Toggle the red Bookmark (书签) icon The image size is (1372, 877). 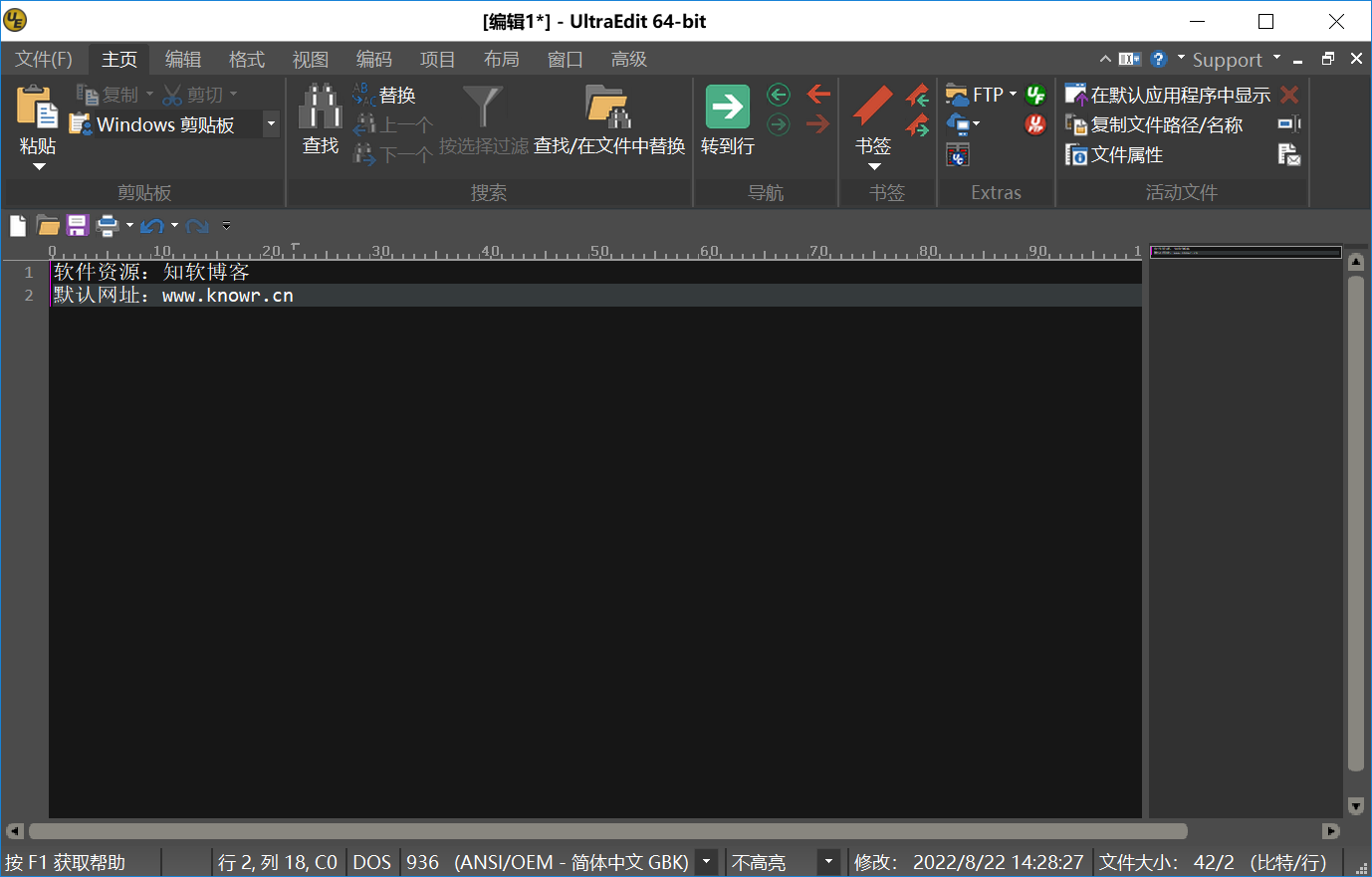[x=872, y=107]
